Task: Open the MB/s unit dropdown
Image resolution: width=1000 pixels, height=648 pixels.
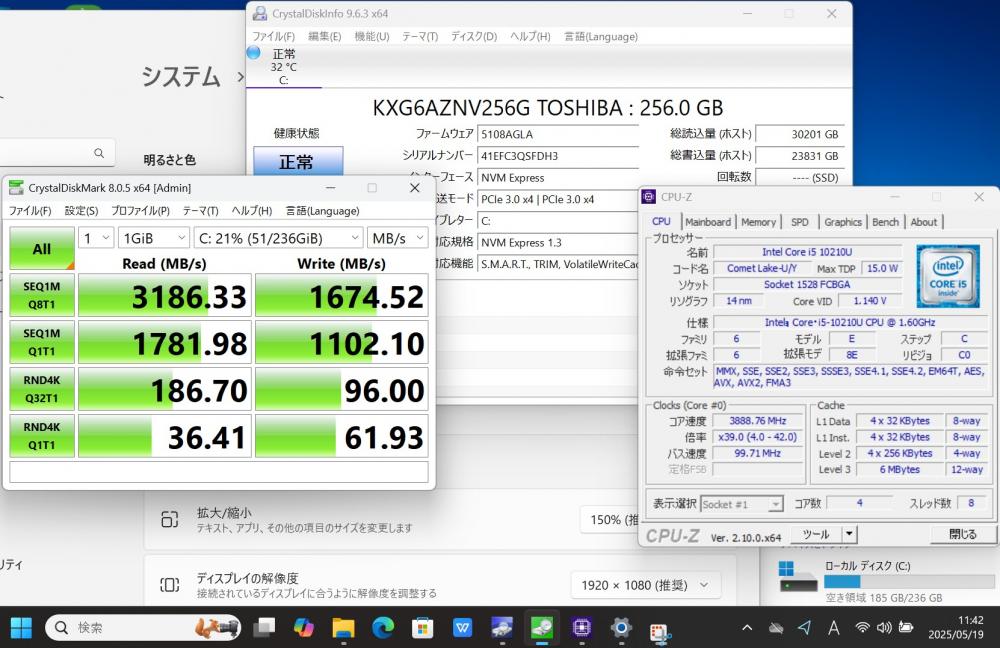Action: 397,238
